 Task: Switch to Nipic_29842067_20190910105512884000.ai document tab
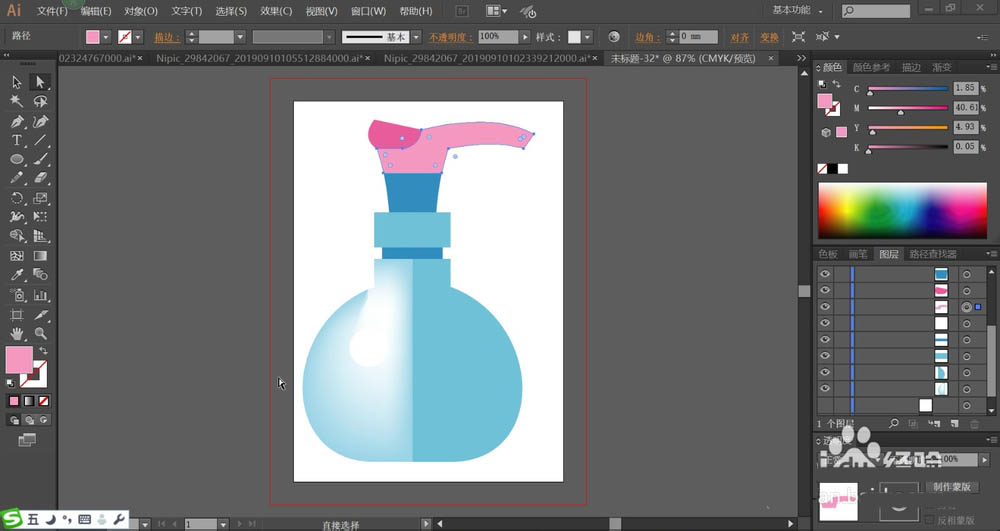(262, 58)
